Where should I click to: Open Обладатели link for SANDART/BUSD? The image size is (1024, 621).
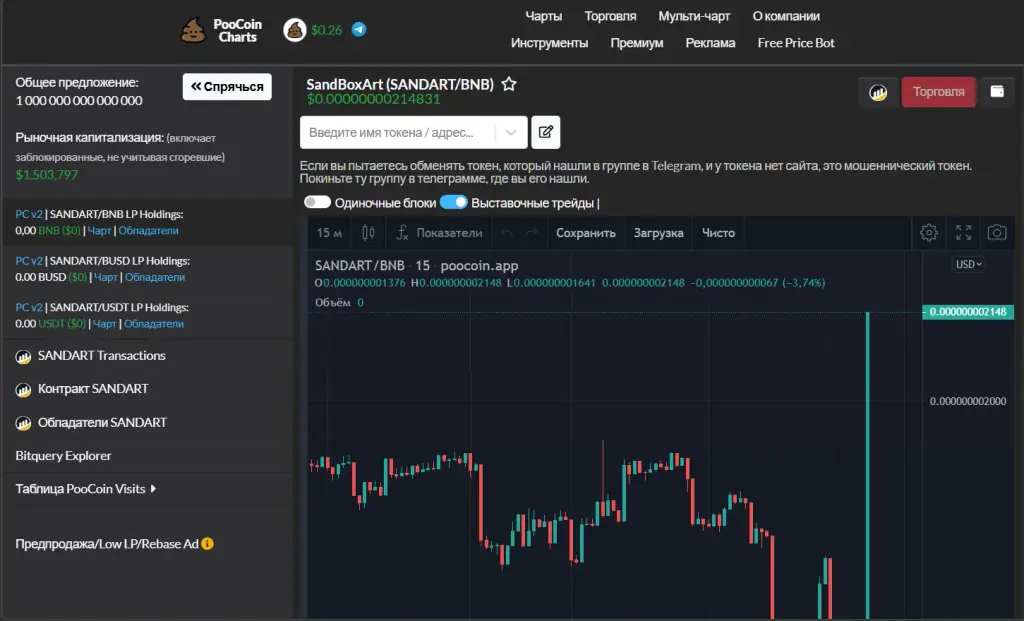click(x=155, y=277)
